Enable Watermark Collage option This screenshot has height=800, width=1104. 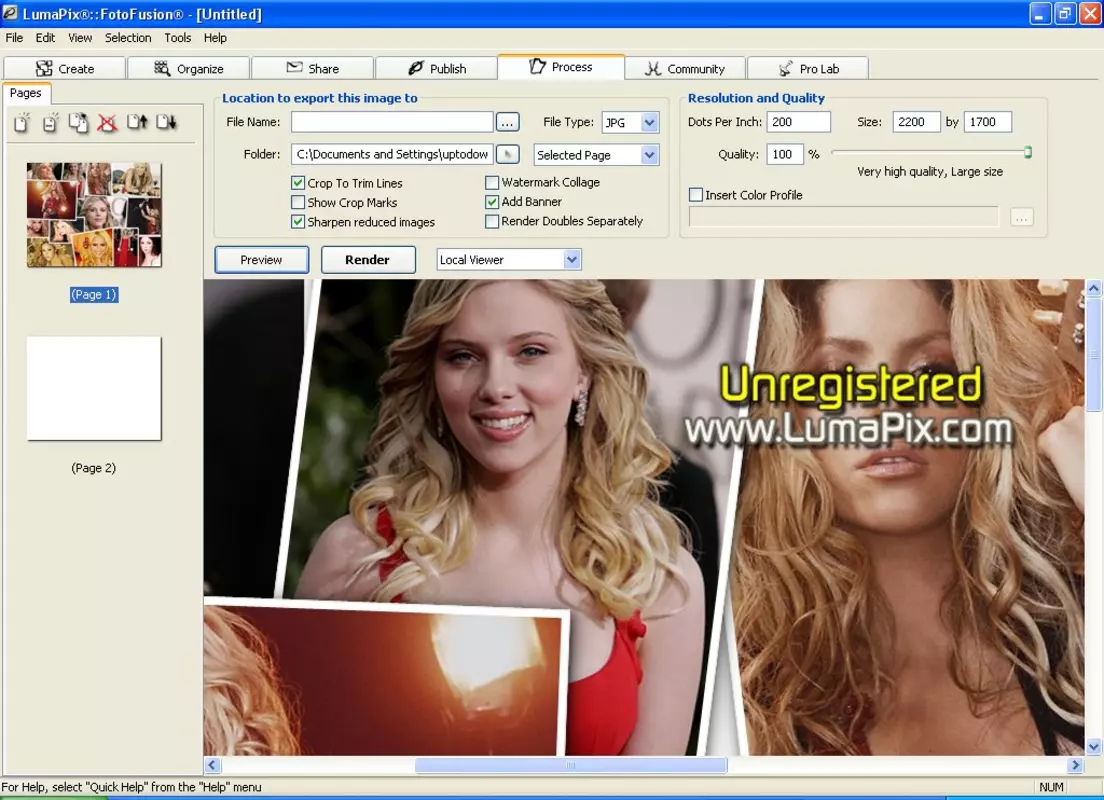point(492,182)
